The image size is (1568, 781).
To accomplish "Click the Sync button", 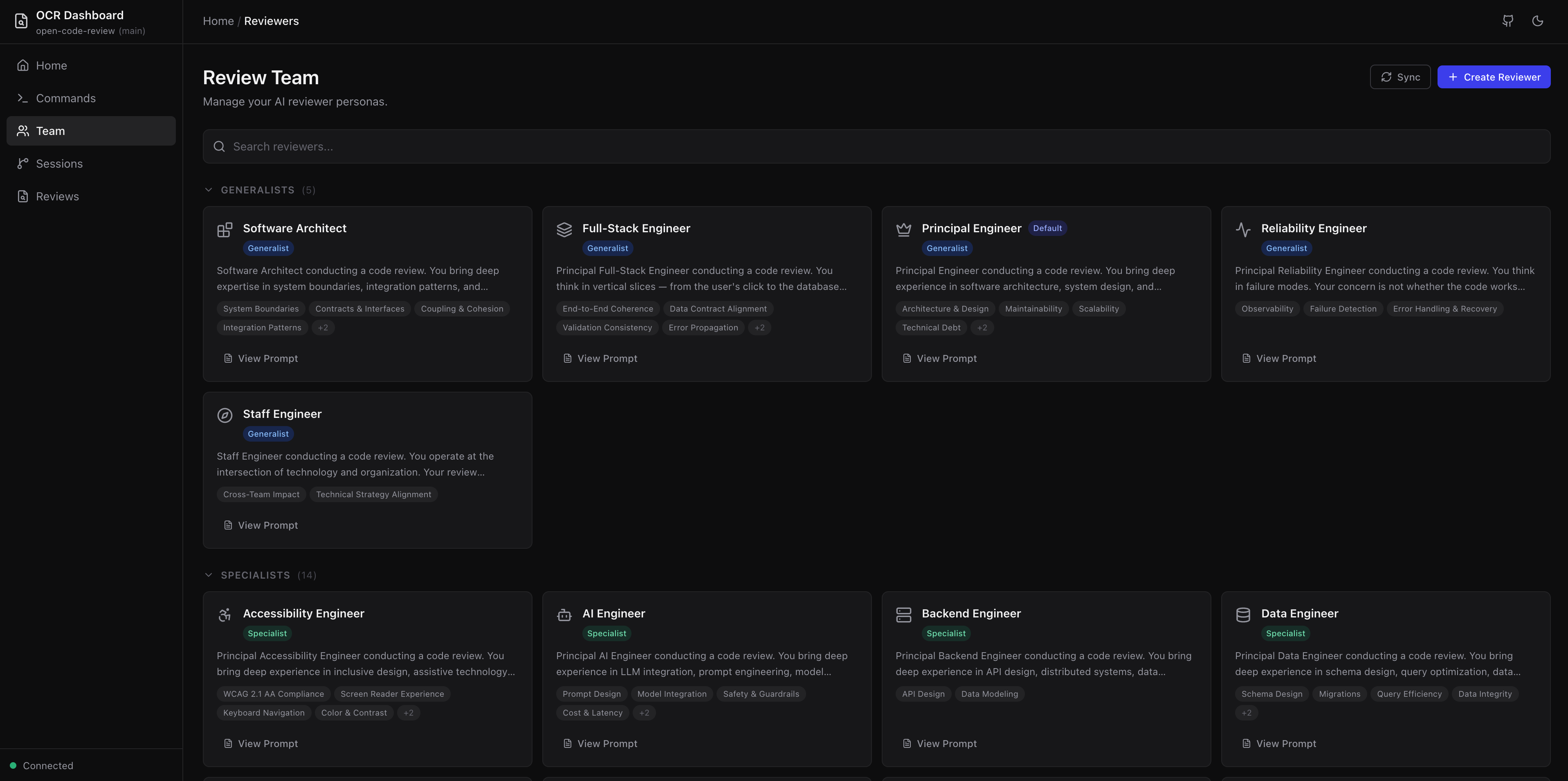I will pyautogui.click(x=1400, y=77).
